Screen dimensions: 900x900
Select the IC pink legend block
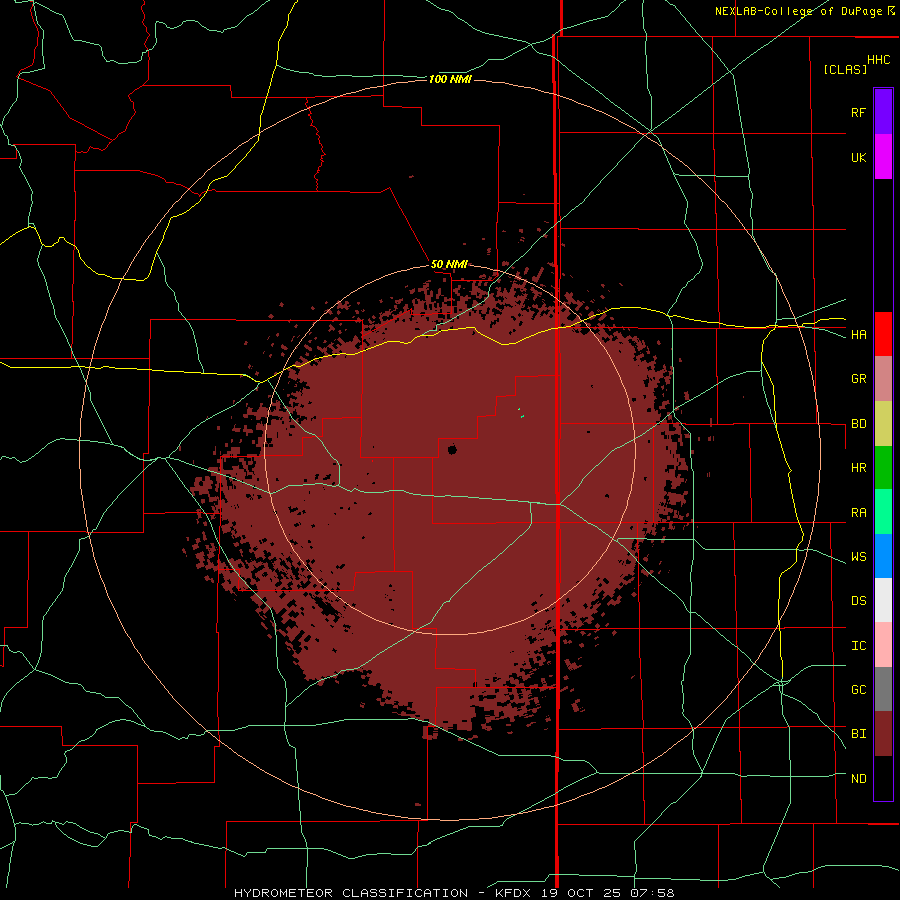[x=883, y=645]
